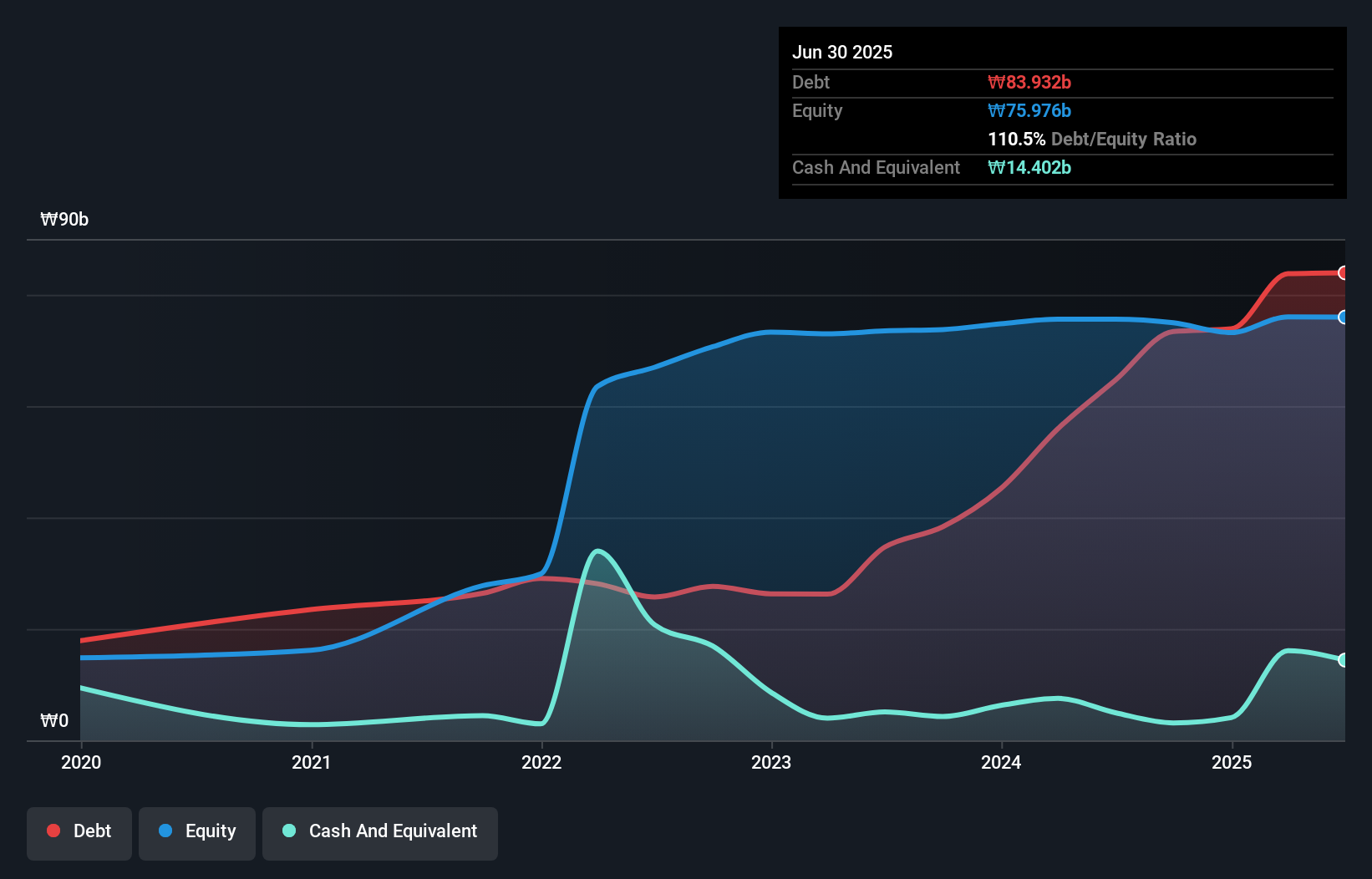
Task: Click the red Debt value indicator in tooltip
Action: 1029,82
